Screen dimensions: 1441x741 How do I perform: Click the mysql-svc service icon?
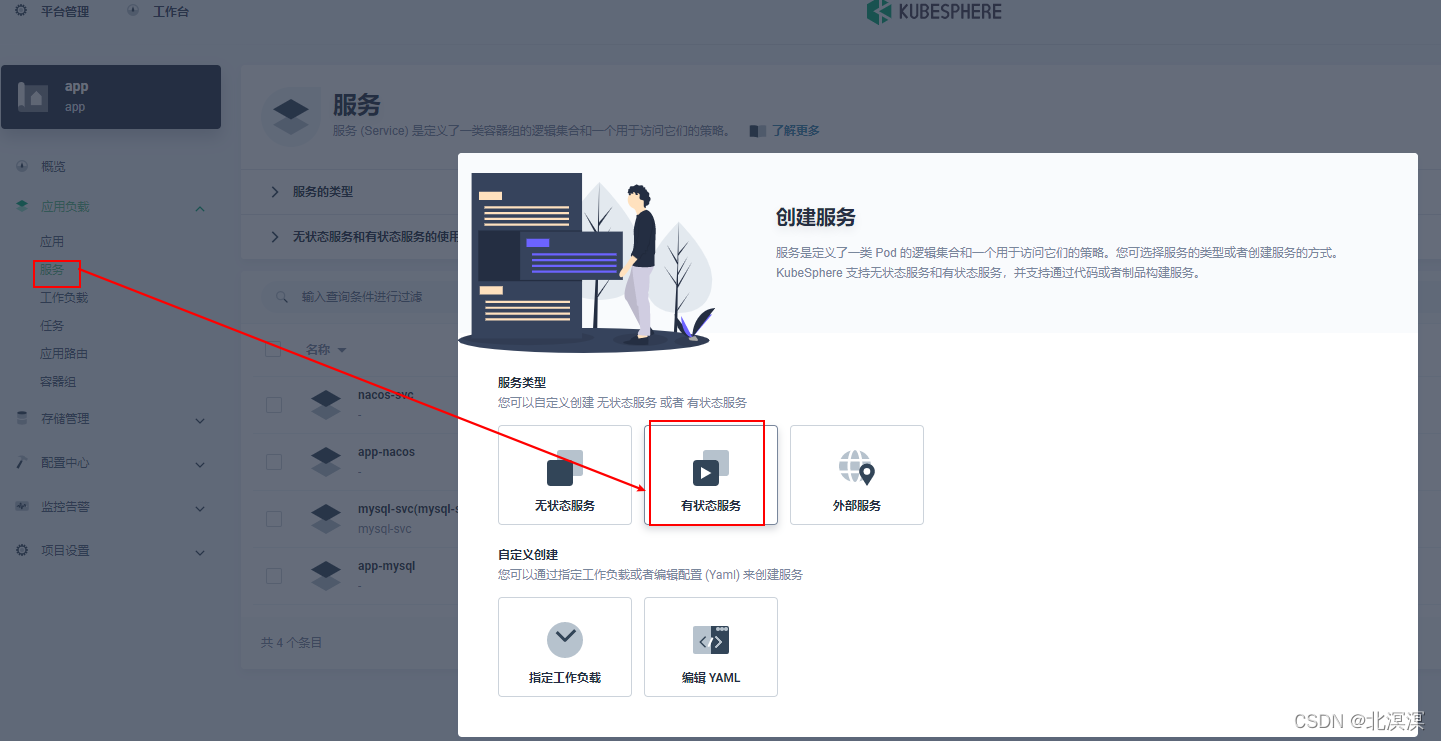tap(326, 518)
